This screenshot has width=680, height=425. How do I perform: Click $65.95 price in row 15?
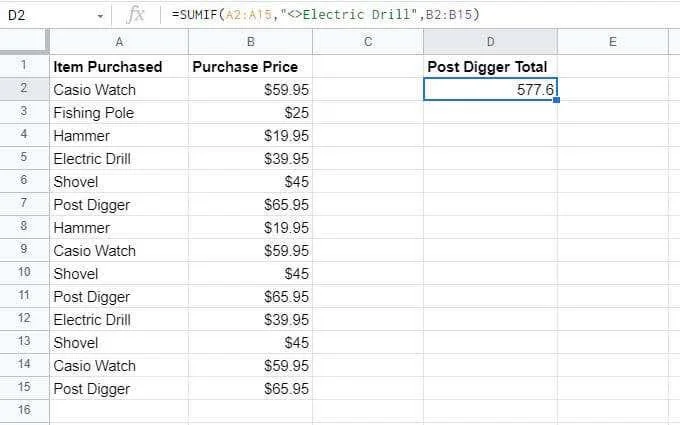click(x=250, y=388)
